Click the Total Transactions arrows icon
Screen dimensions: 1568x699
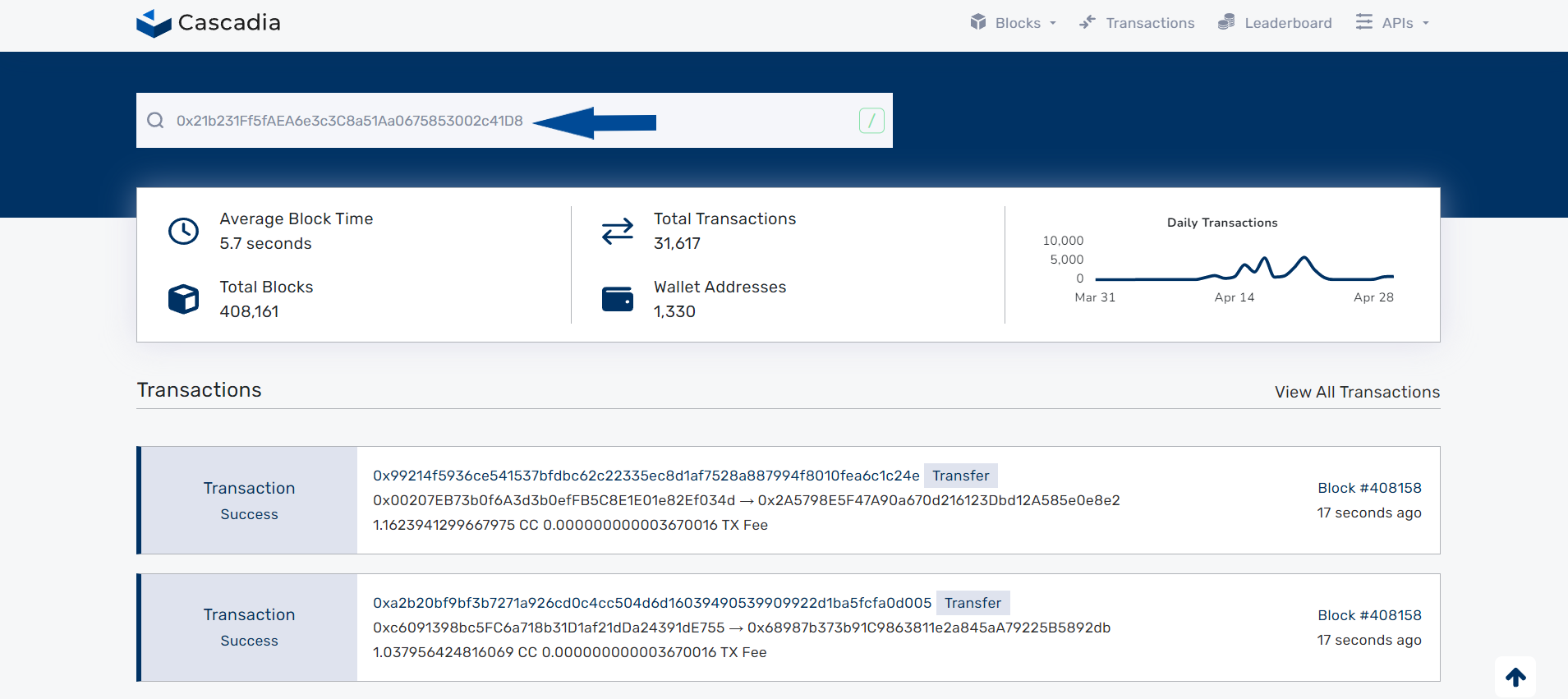(x=617, y=232)
